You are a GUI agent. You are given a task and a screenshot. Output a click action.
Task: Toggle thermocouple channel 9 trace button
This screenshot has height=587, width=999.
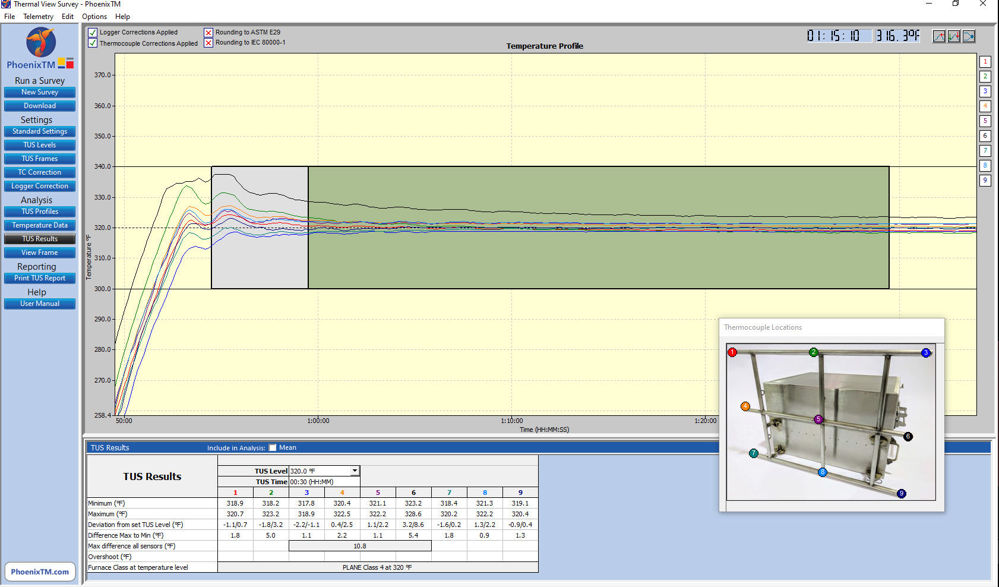click(985, 180)
